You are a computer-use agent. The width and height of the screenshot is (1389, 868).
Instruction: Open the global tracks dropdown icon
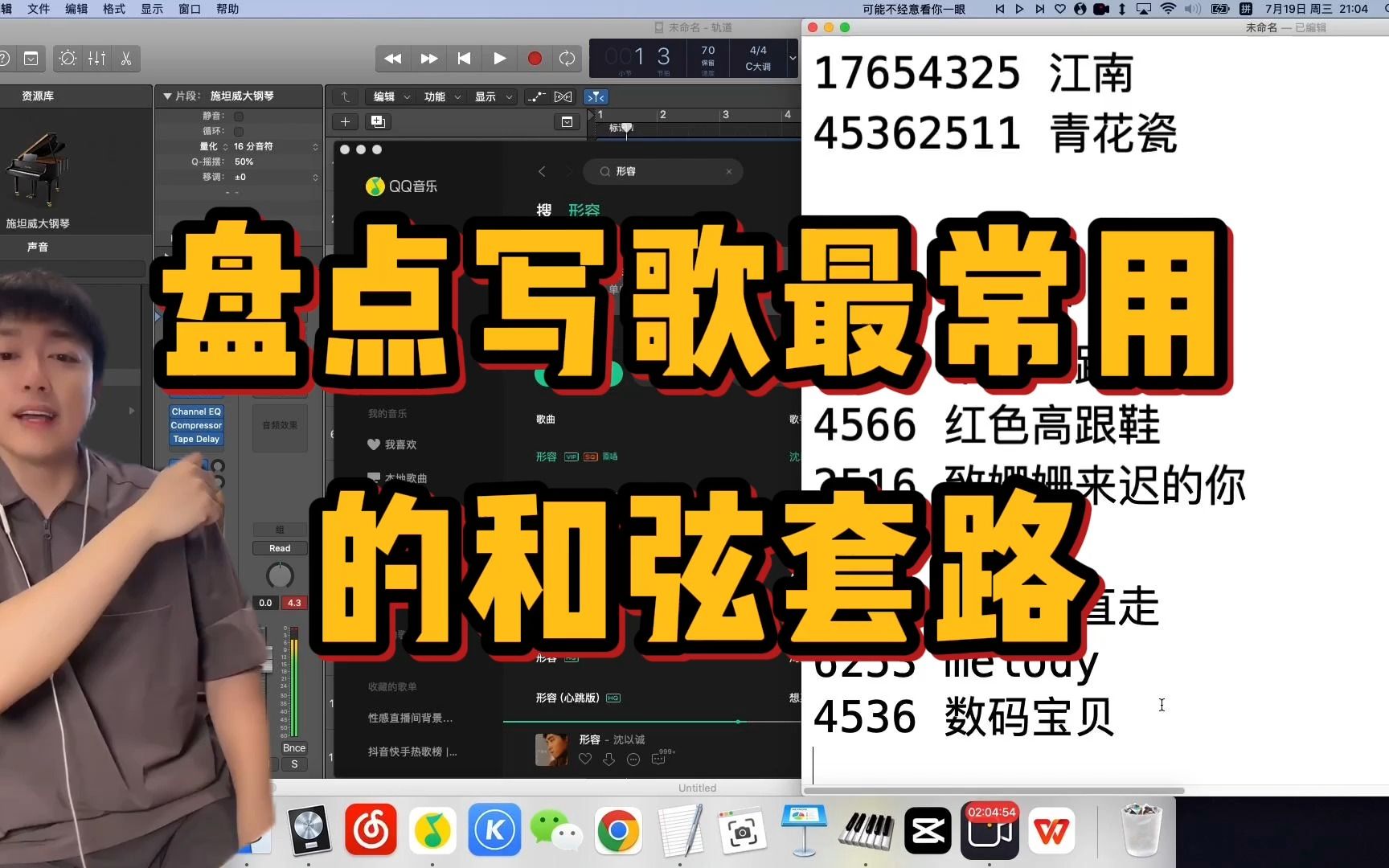click(x=567, y=122)
